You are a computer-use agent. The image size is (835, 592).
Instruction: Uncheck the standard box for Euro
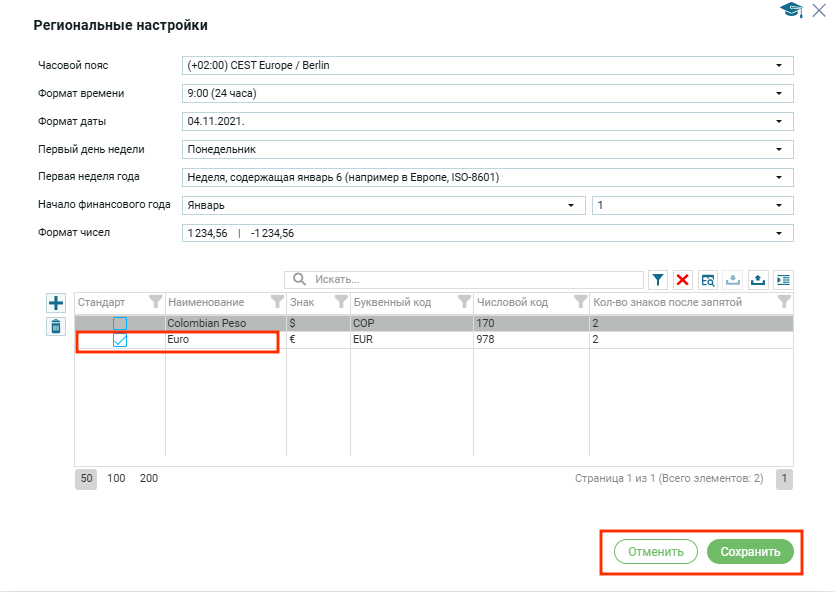pyautogui.click(x=120, y=340)
